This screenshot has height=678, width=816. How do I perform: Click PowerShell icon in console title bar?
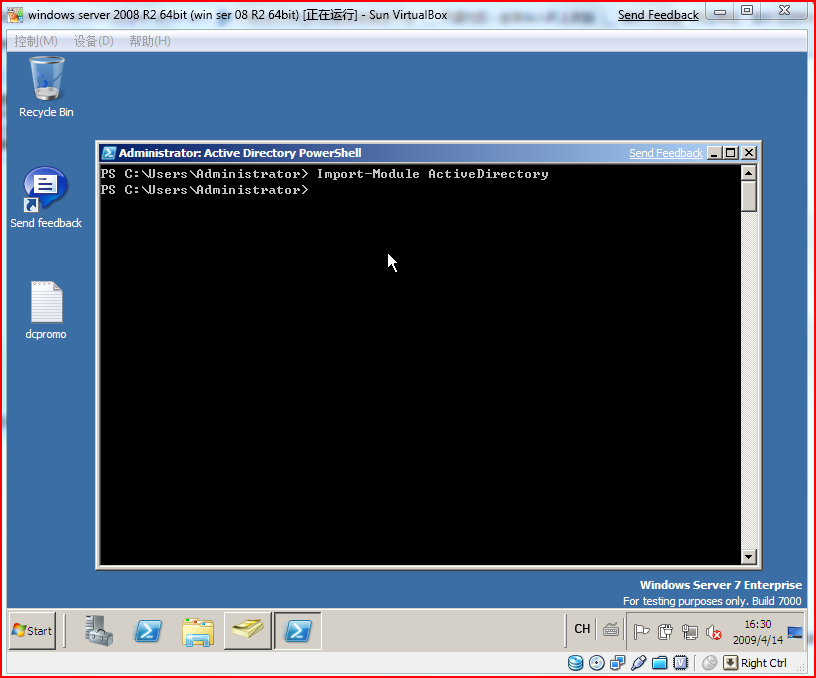pos(109,153)
